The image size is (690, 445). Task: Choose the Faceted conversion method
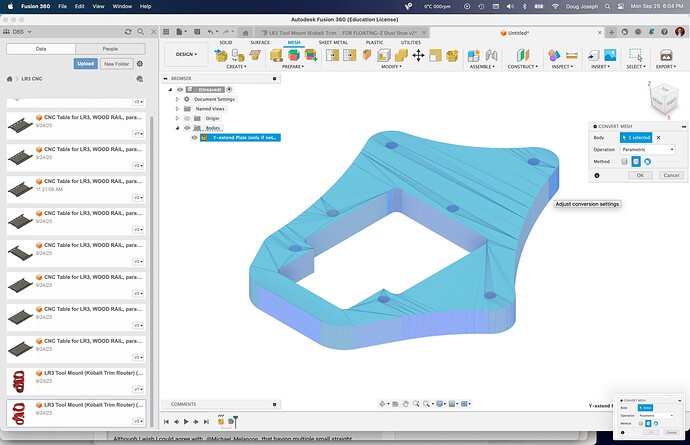coord(624,162)
